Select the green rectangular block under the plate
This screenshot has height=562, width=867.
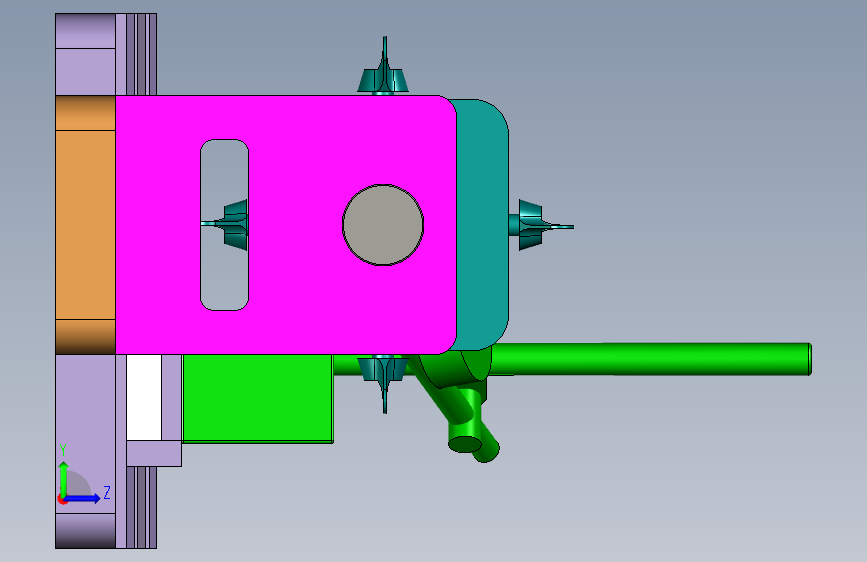tap(258, 398)
